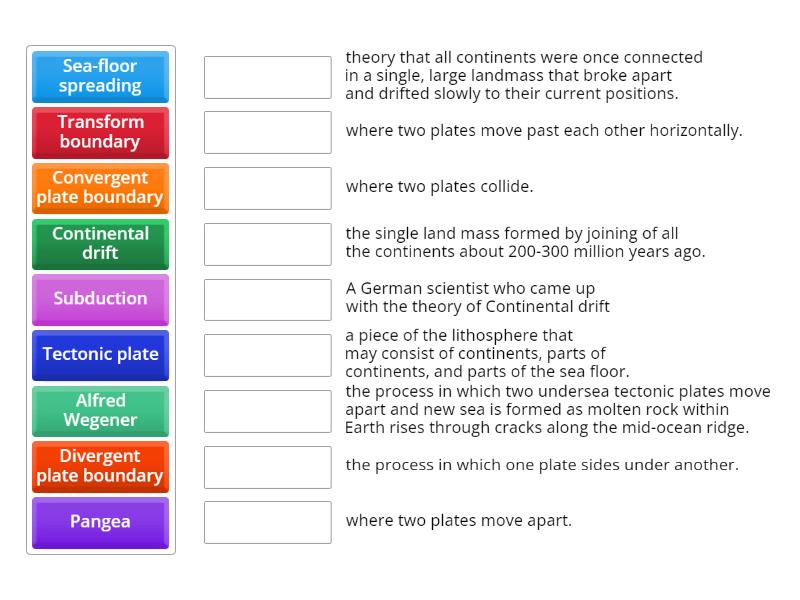Select the answer box for plates moving apart
The height and width of the screenshot is (600, 800).
[x=267, y=521]
